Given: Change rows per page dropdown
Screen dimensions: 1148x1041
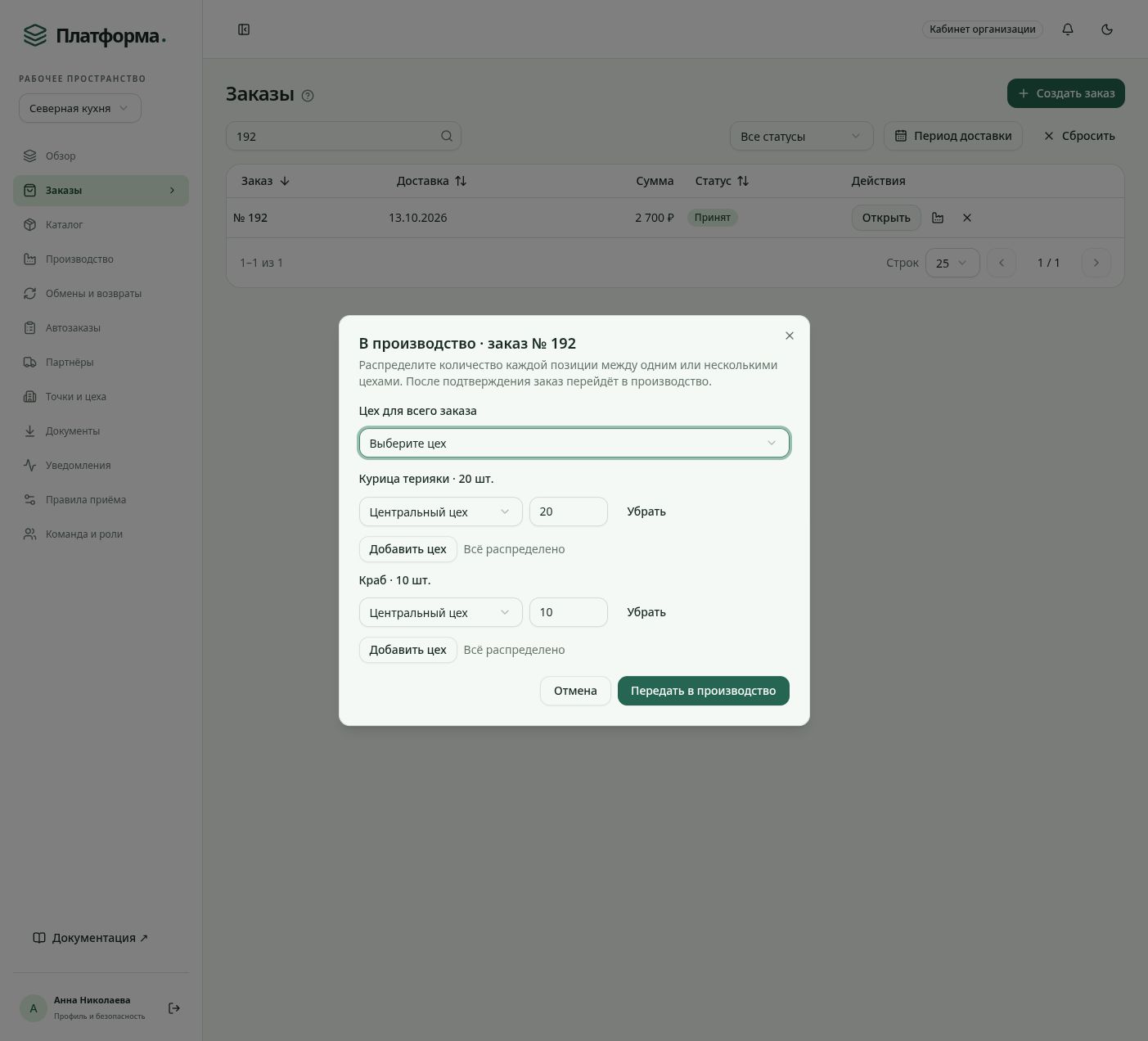Looking at the screenshot, I should tap(952, 263).
